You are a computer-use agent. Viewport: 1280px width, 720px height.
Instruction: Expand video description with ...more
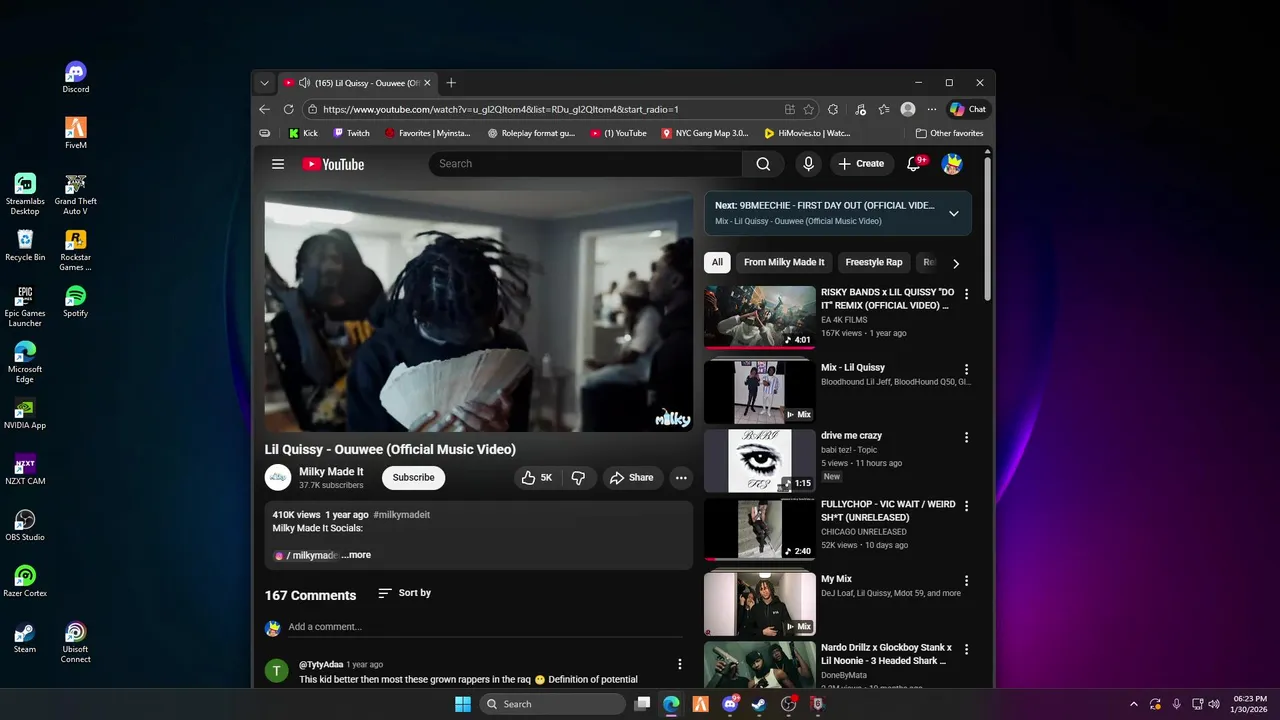click(356, 555)
